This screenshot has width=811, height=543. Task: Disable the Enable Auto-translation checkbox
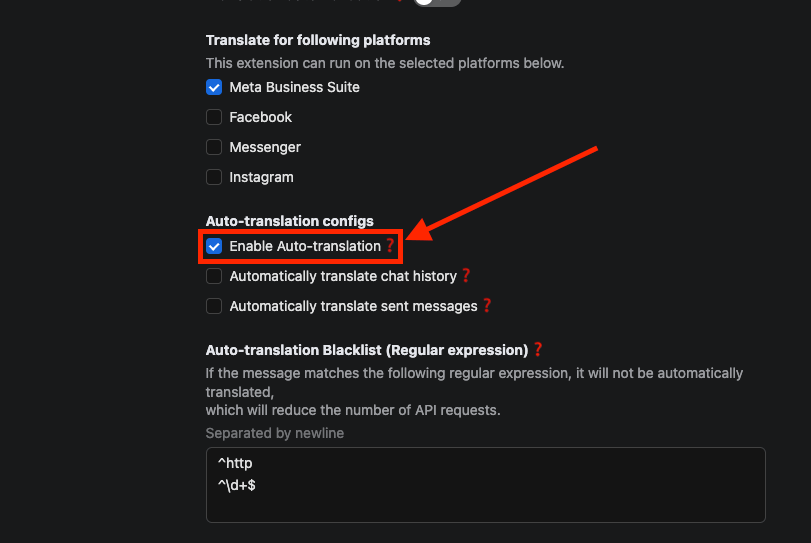pos(214,246)
